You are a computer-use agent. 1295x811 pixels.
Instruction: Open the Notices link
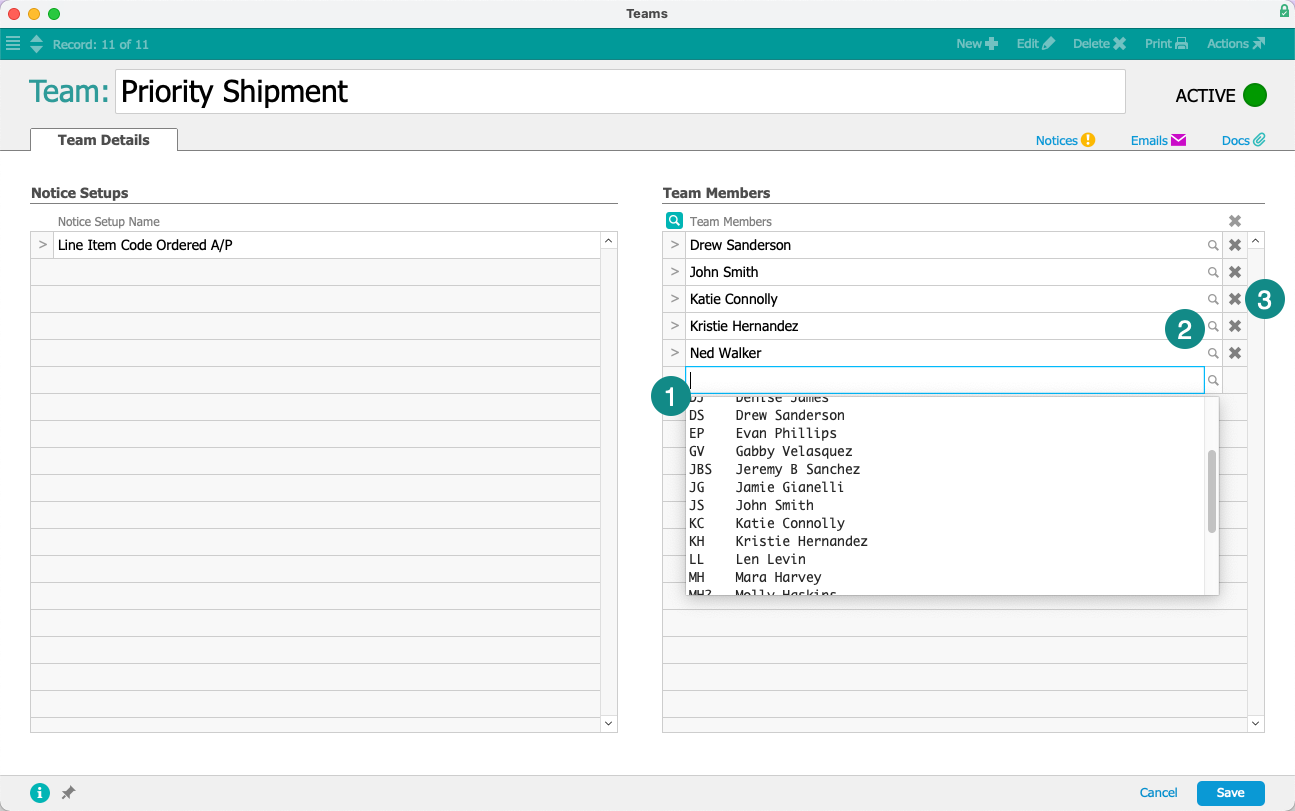1065,140
